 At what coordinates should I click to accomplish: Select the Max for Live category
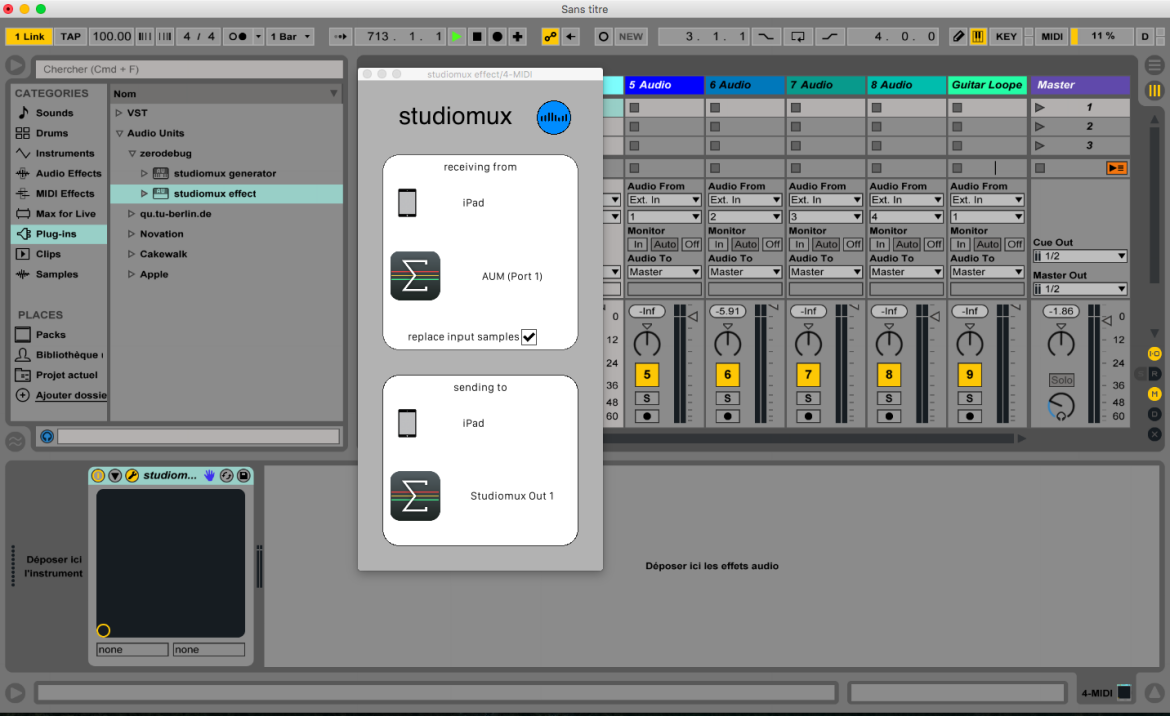(65, 214)
